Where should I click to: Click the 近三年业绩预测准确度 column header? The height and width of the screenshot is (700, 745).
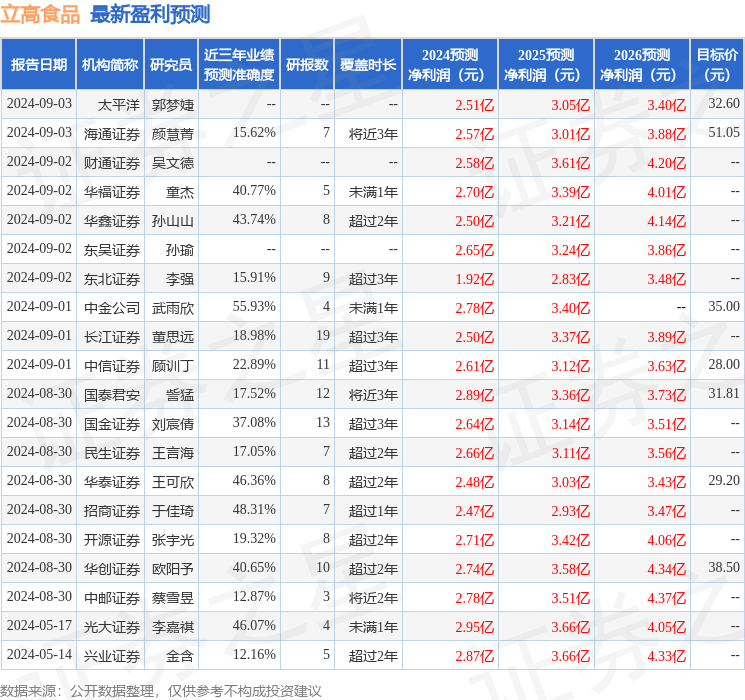239,65
